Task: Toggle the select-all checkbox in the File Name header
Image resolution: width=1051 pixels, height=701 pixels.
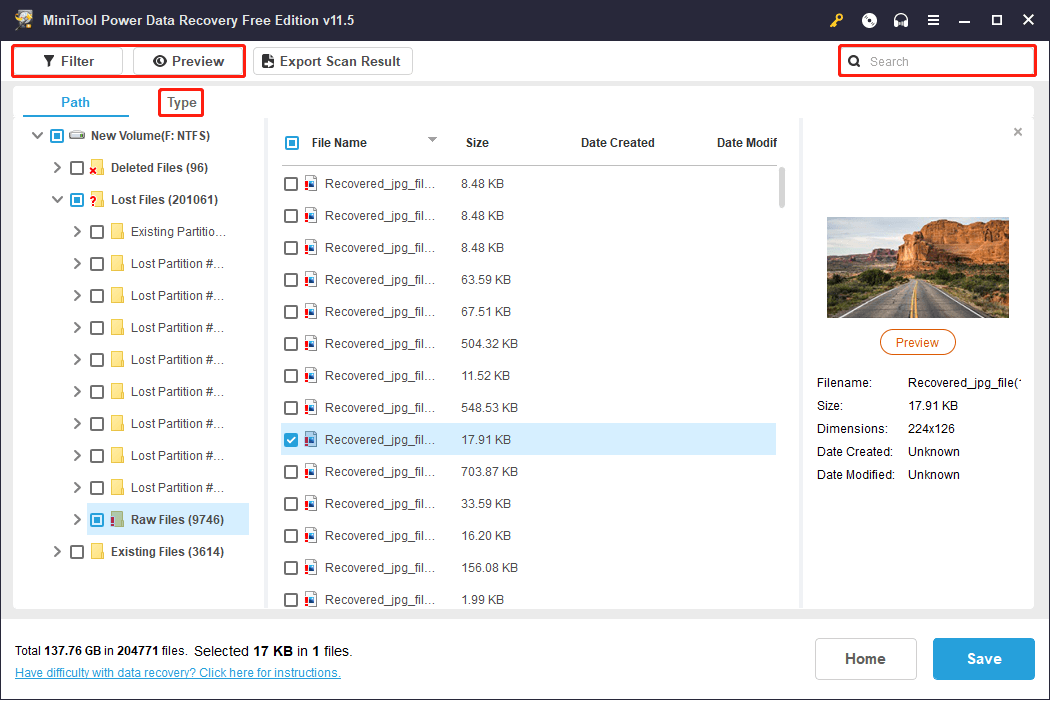Action: pyautogui.click(x=292, y=142)
